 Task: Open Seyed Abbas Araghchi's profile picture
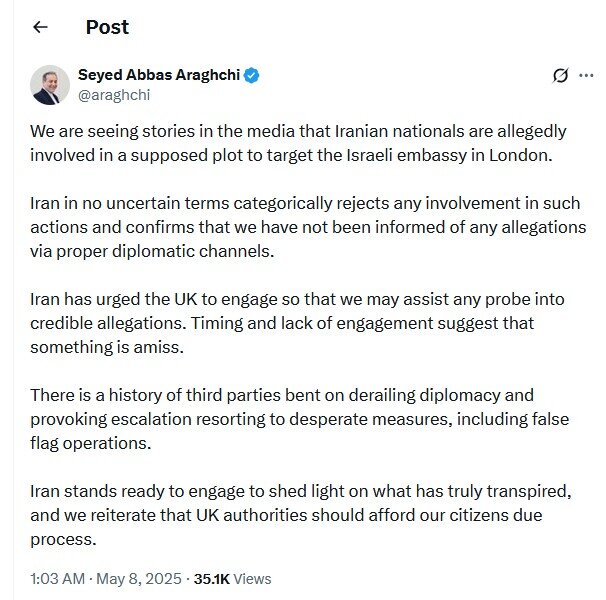coord(49,85)
